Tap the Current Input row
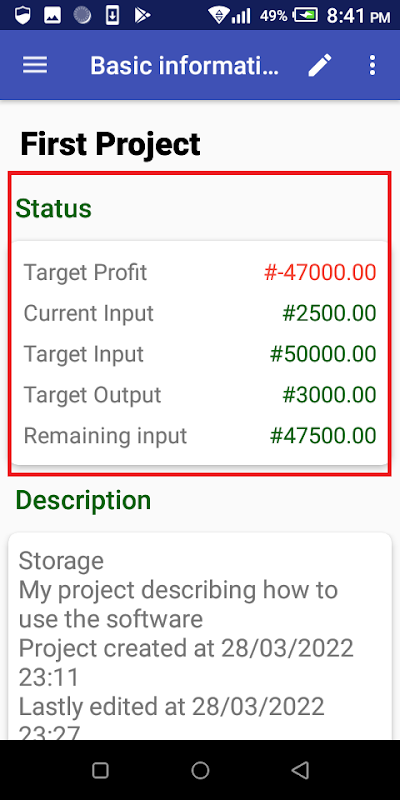Viewport: 400px width, 800px height. pyautogui.click(x=200, y=313)
